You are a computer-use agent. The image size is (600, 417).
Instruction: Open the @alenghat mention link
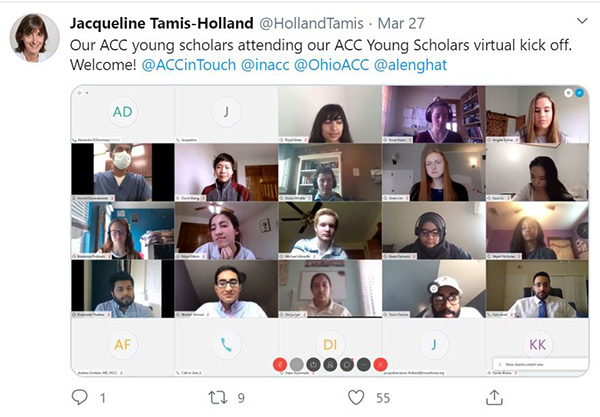click(x=410, y=65)
